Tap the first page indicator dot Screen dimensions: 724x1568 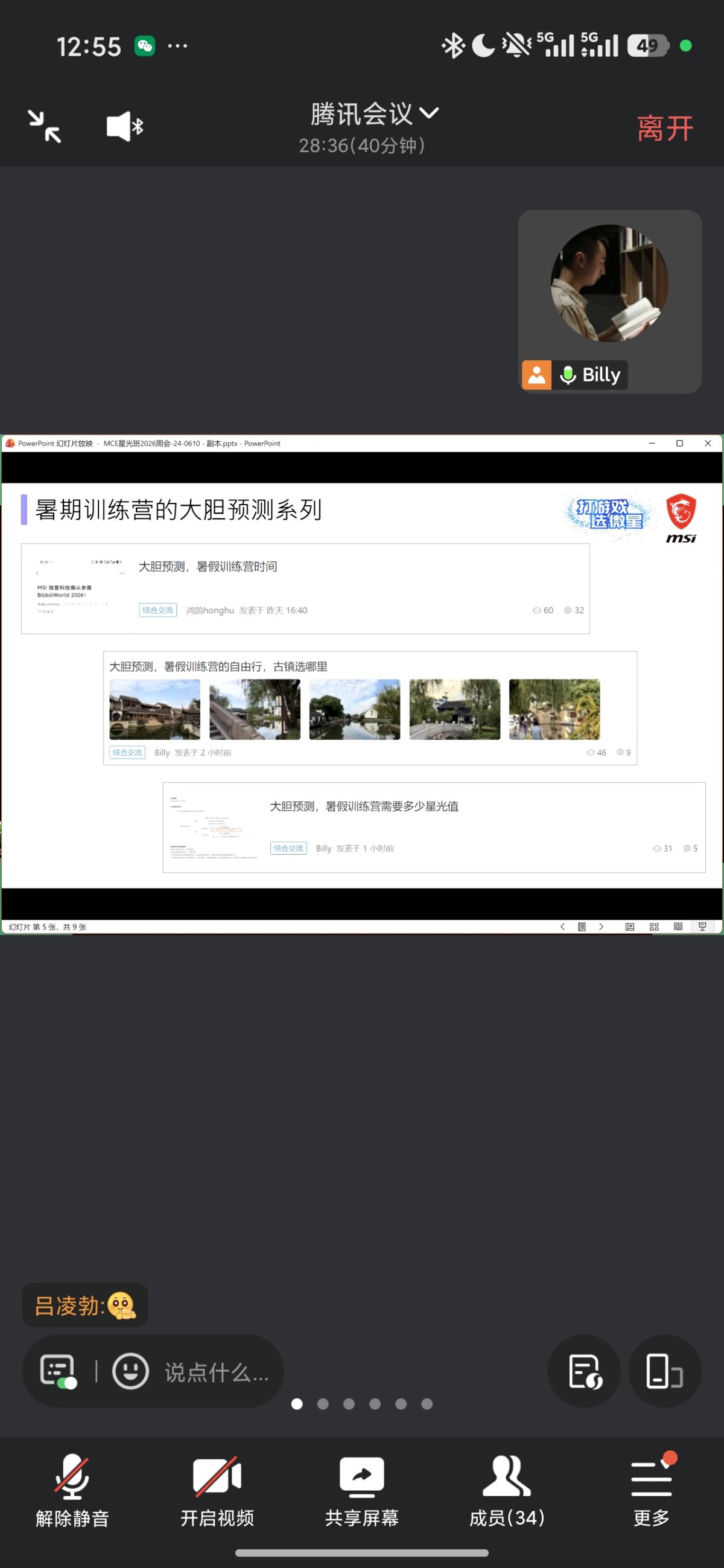pyautogui.click(x=297, y=1404)
